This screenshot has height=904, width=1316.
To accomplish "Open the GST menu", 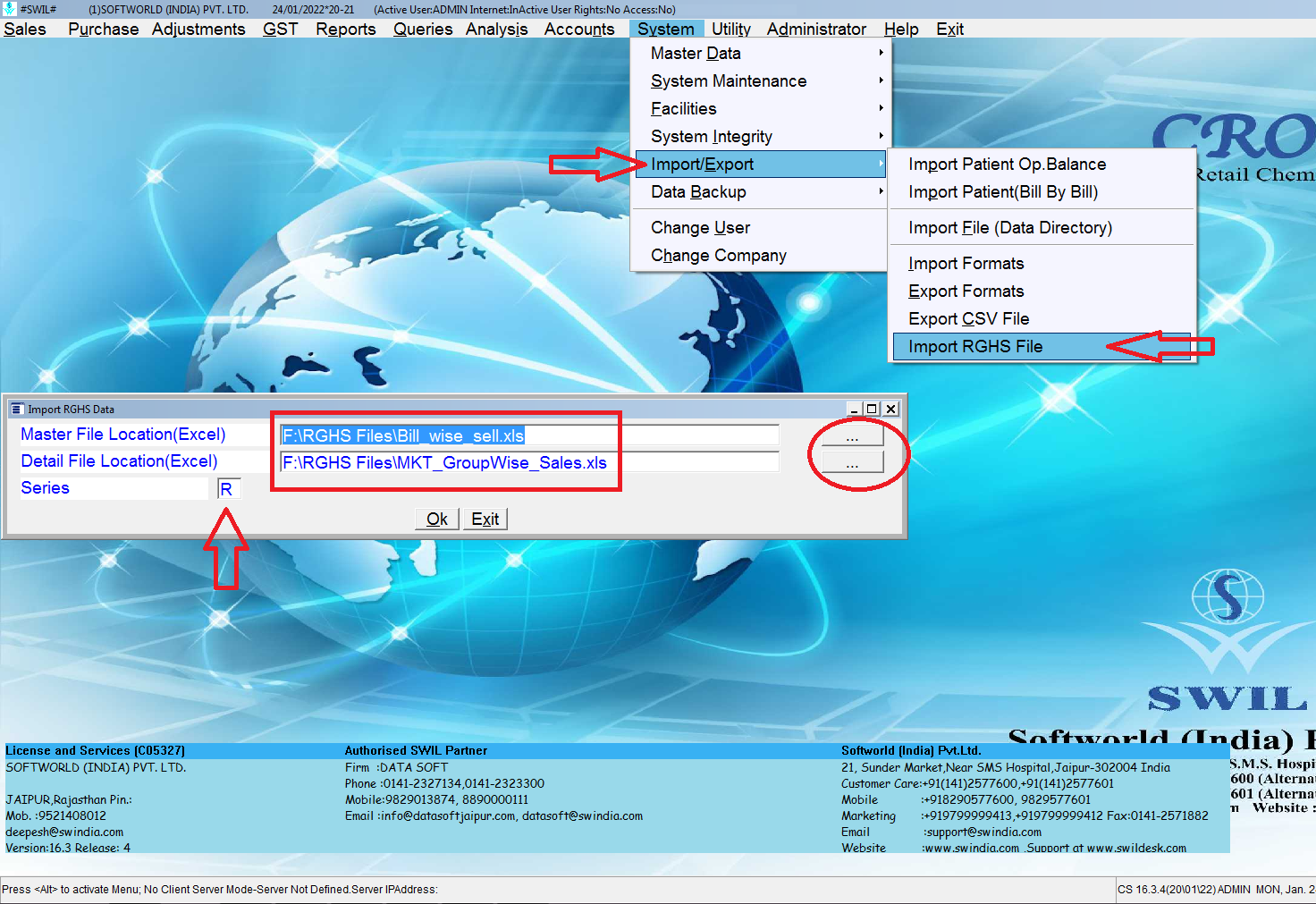I will coord(280,29).
